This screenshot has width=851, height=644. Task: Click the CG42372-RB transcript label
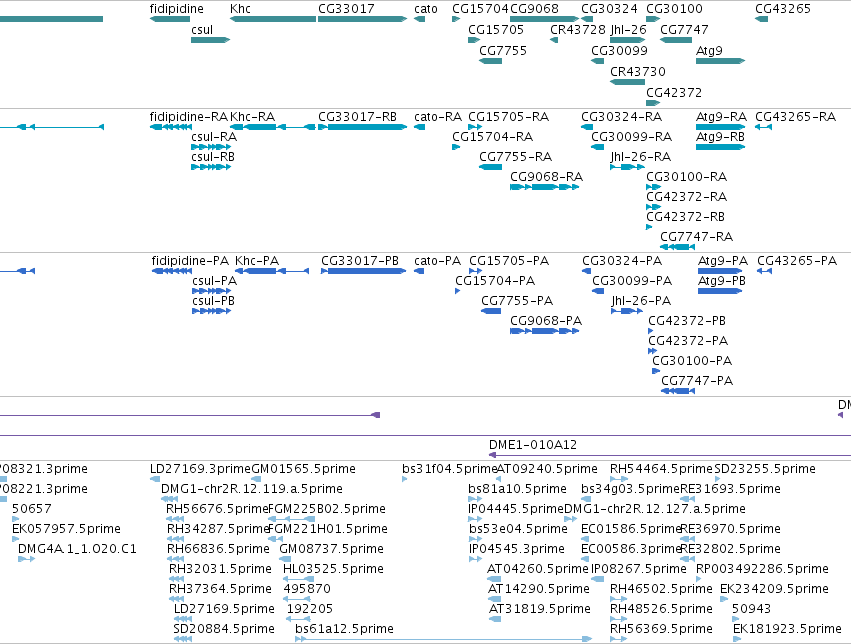685,217
